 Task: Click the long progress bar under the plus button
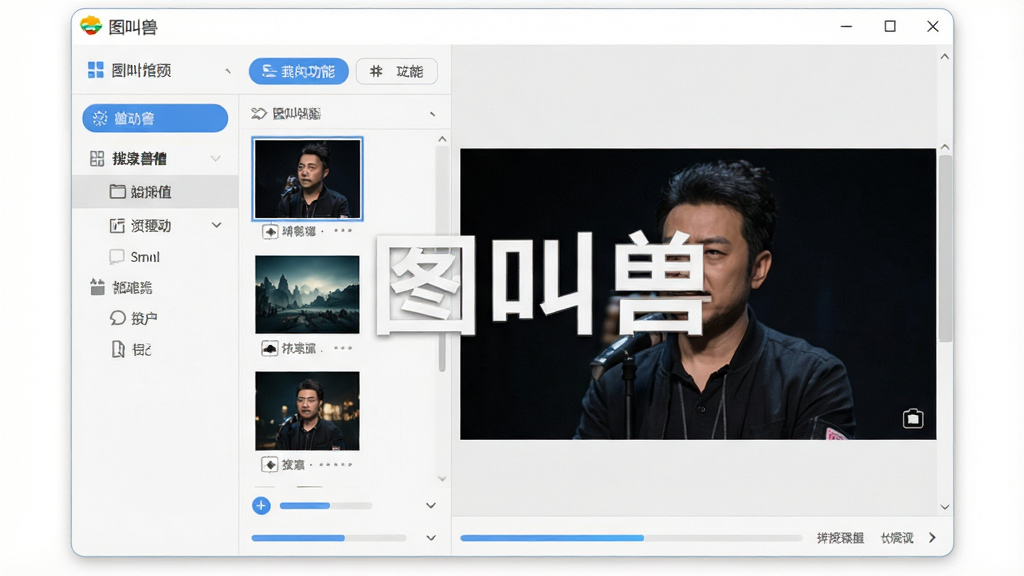click(x=328, y=538)
